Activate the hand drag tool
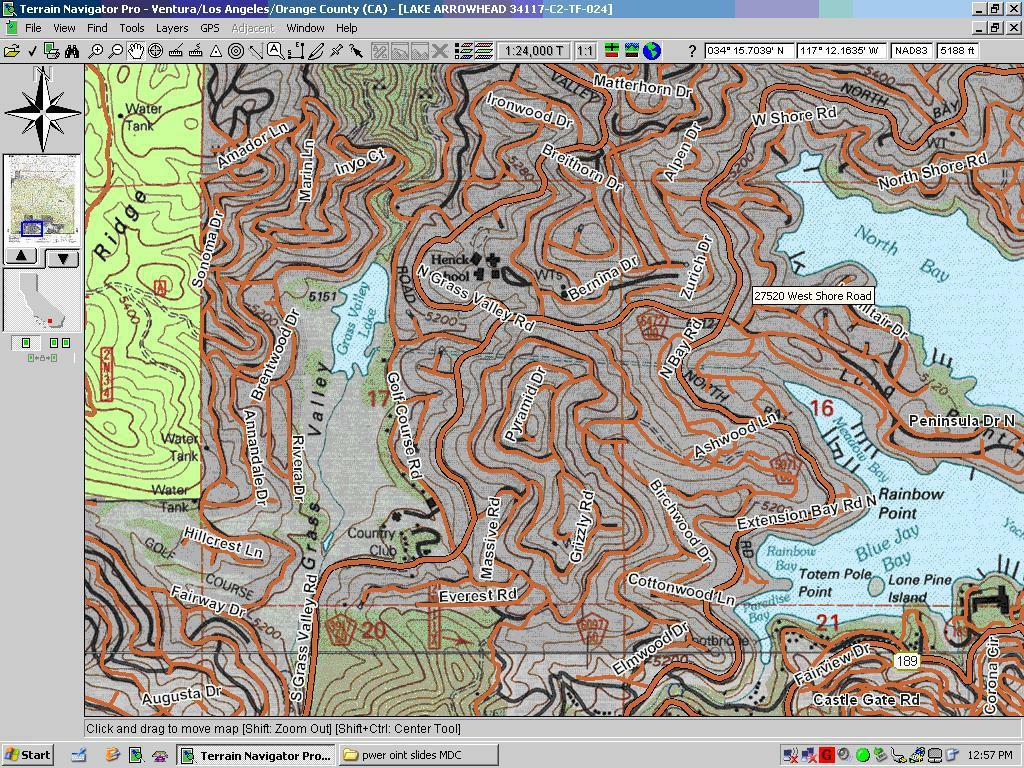1024x768 pixels. click(135, 51)
